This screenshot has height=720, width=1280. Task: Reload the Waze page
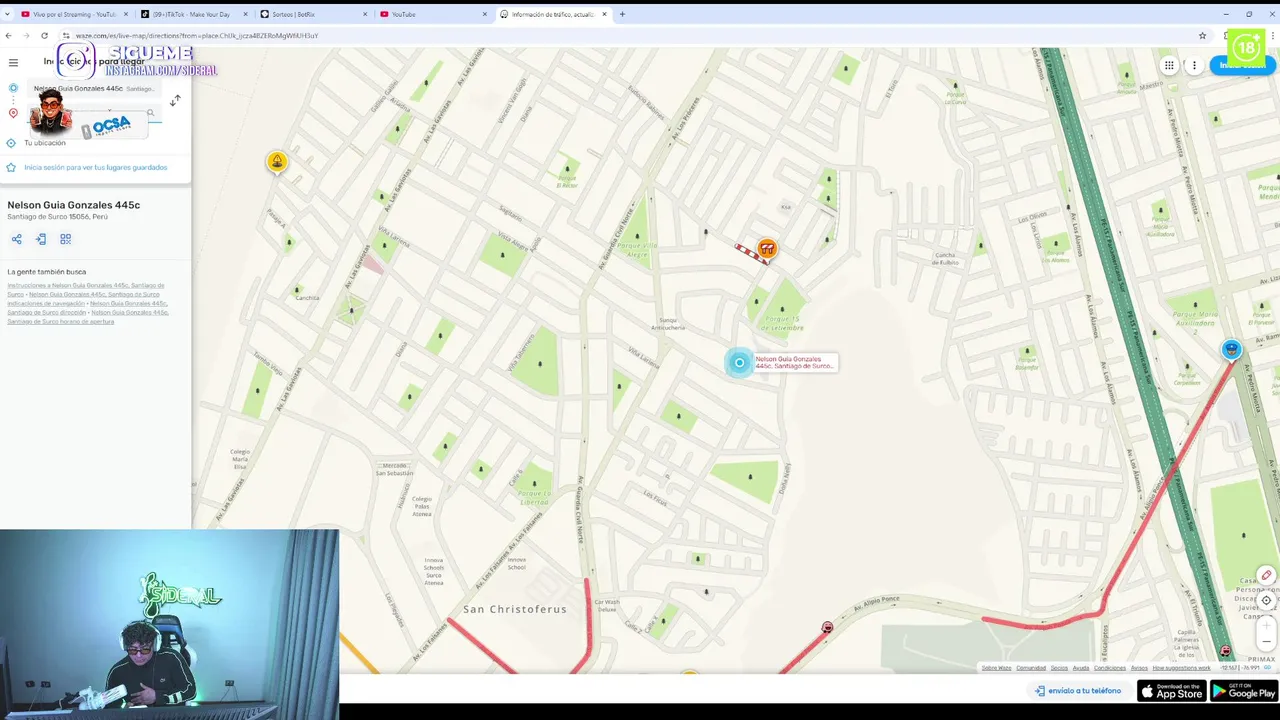[44, 35]
